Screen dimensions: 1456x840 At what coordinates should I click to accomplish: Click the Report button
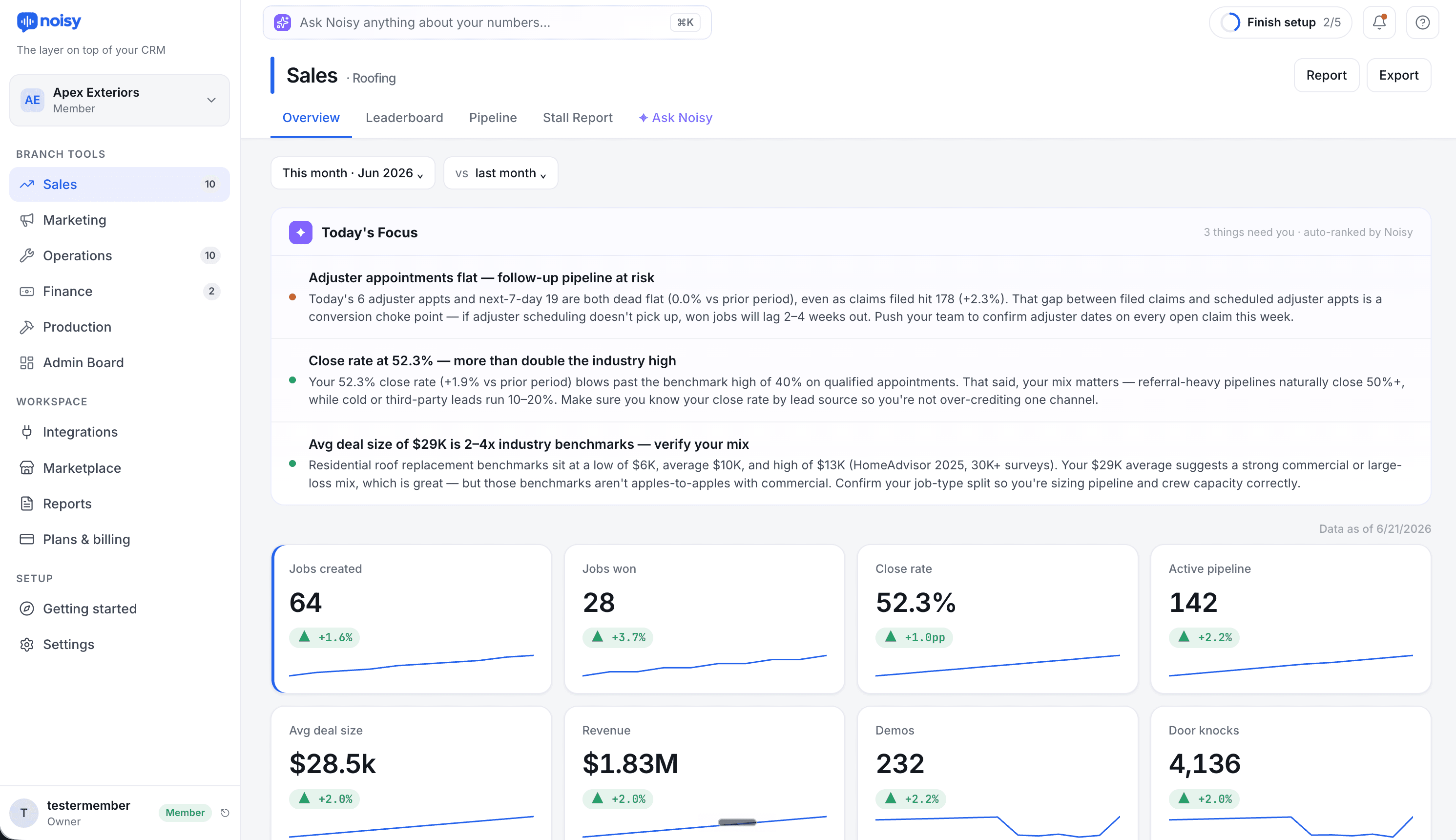(x=1326, y=75)
